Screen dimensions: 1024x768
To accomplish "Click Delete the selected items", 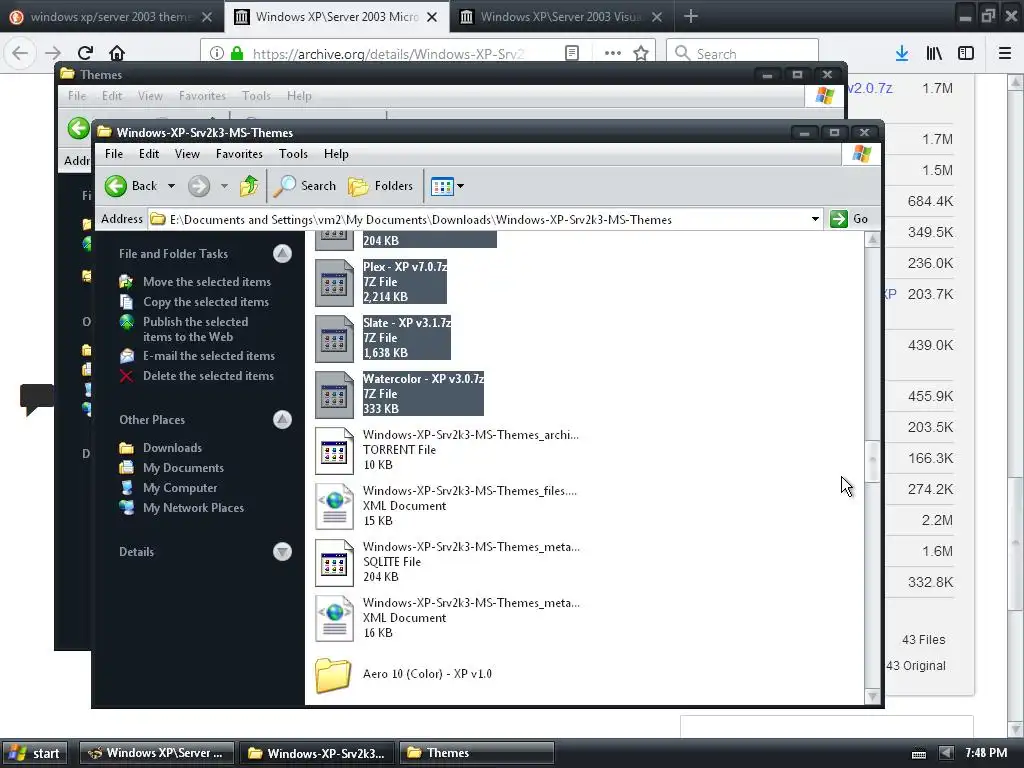I will (x=208, y=376).
